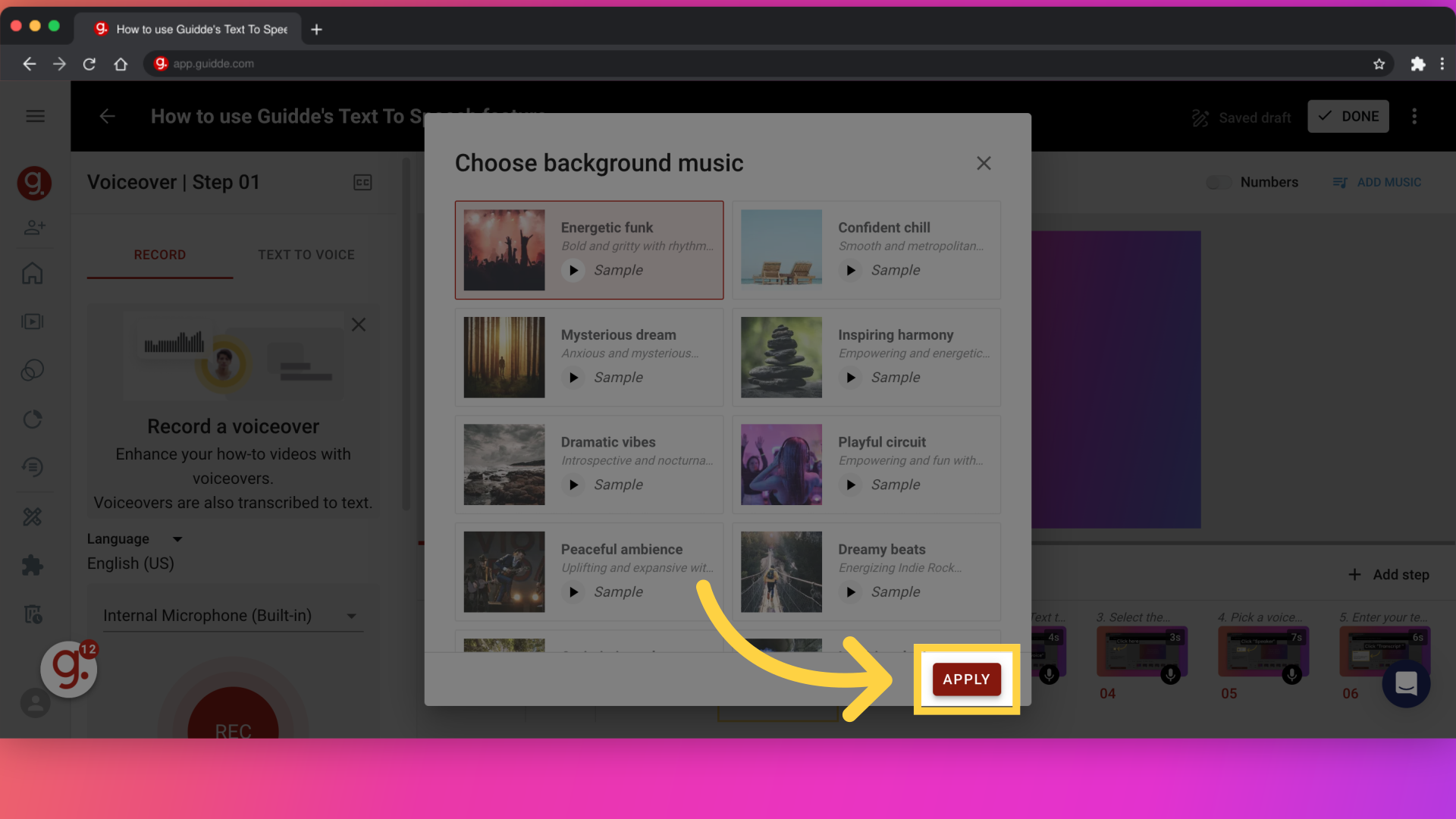
Task: Choose the Inspiring harmony track title
Action: tap(896, 334)
